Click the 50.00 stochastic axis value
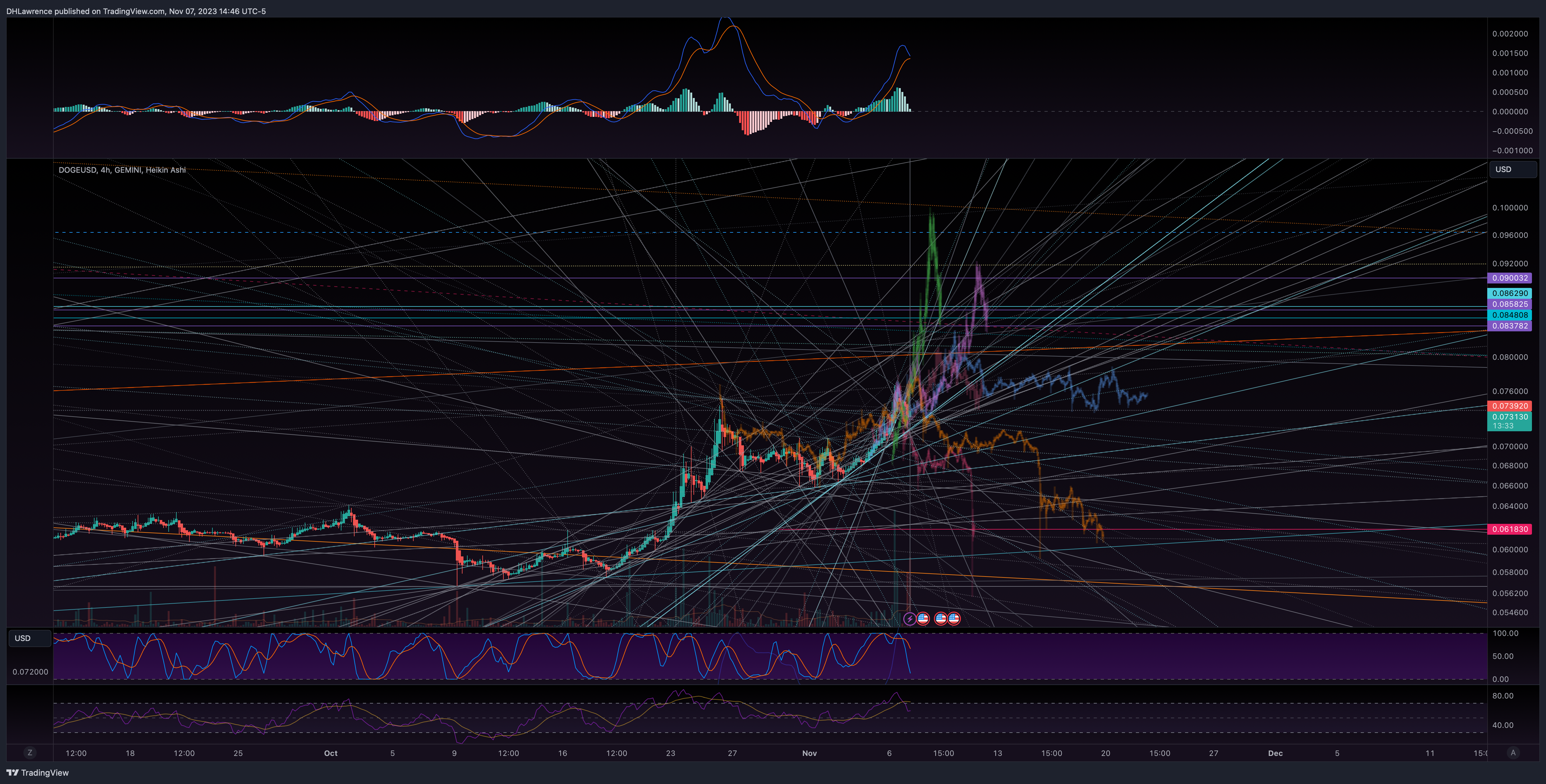The width and height of the screenshot is (1546, 784). pos(1503,656)
